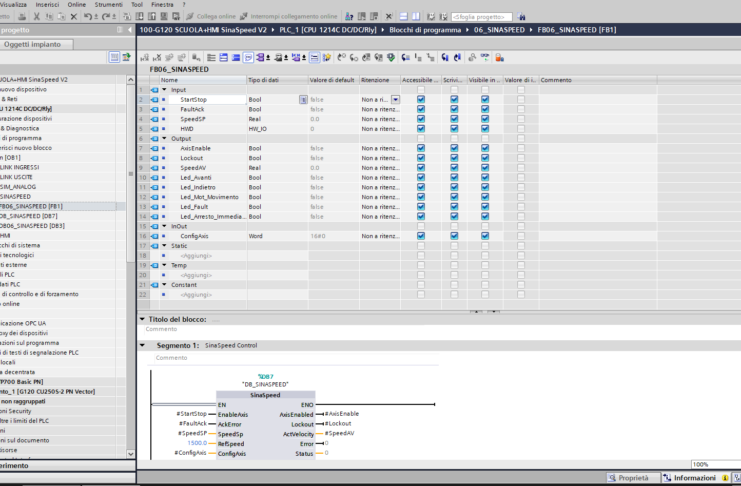Switch to Oggetti impianto tab
Viewport: 741px width, 486px height.
(x=33, y=44)
